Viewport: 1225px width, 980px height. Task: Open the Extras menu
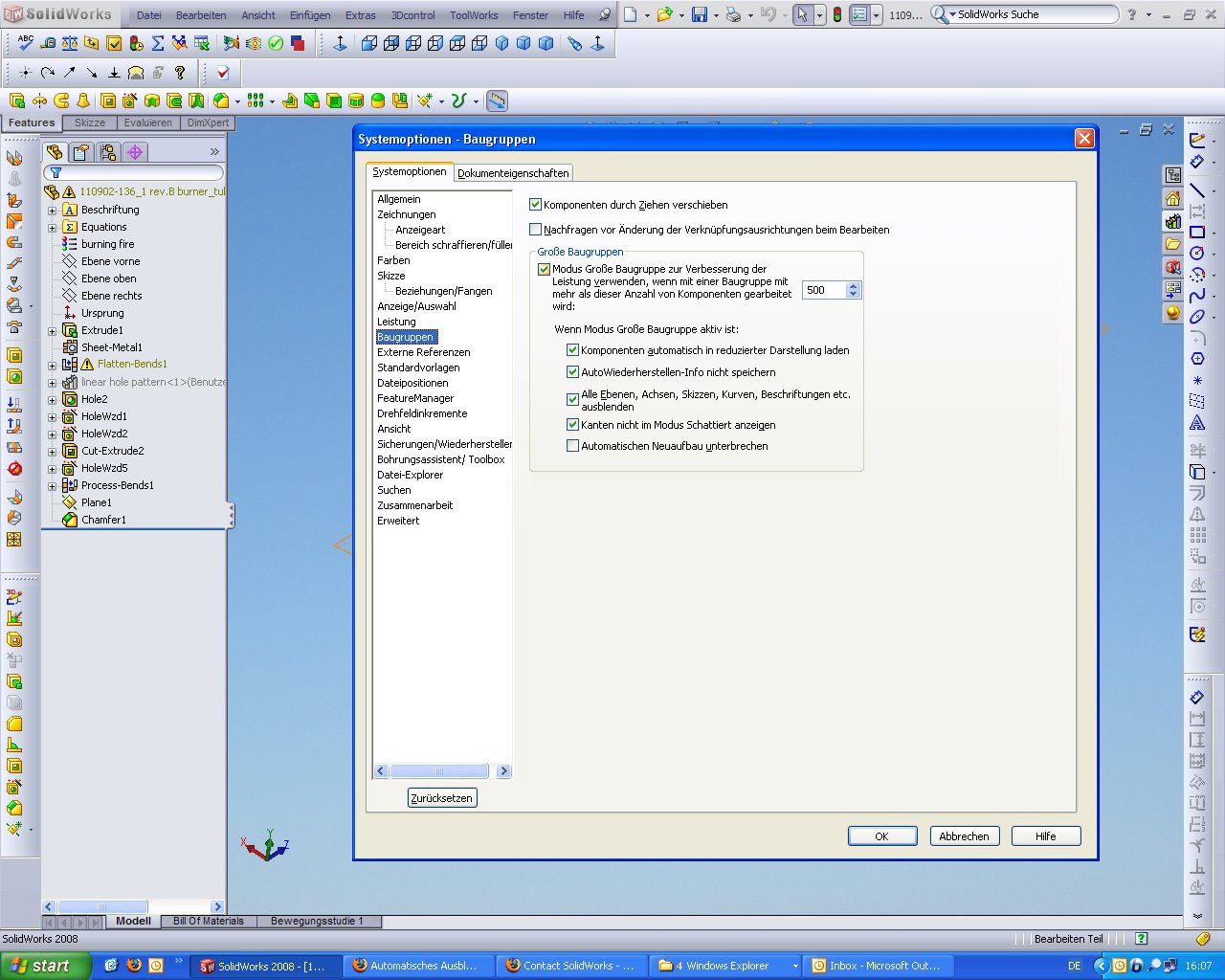361,15
